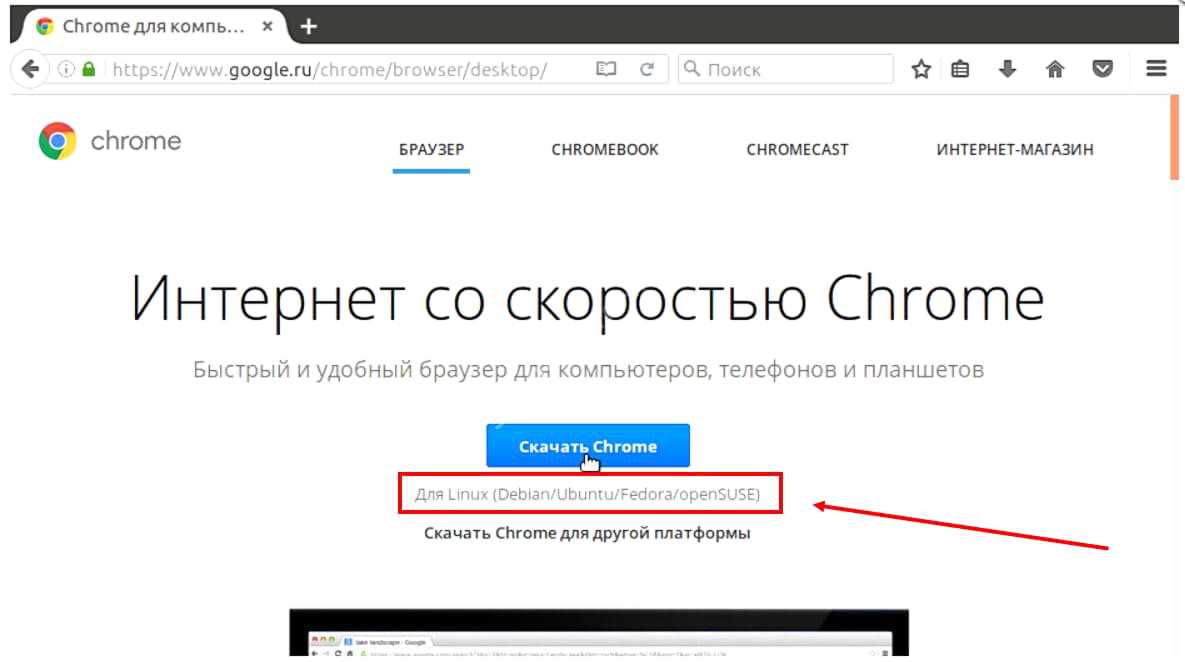
Task: Open Скачать Chrome для другой платформы link
Action: point(587,533)
